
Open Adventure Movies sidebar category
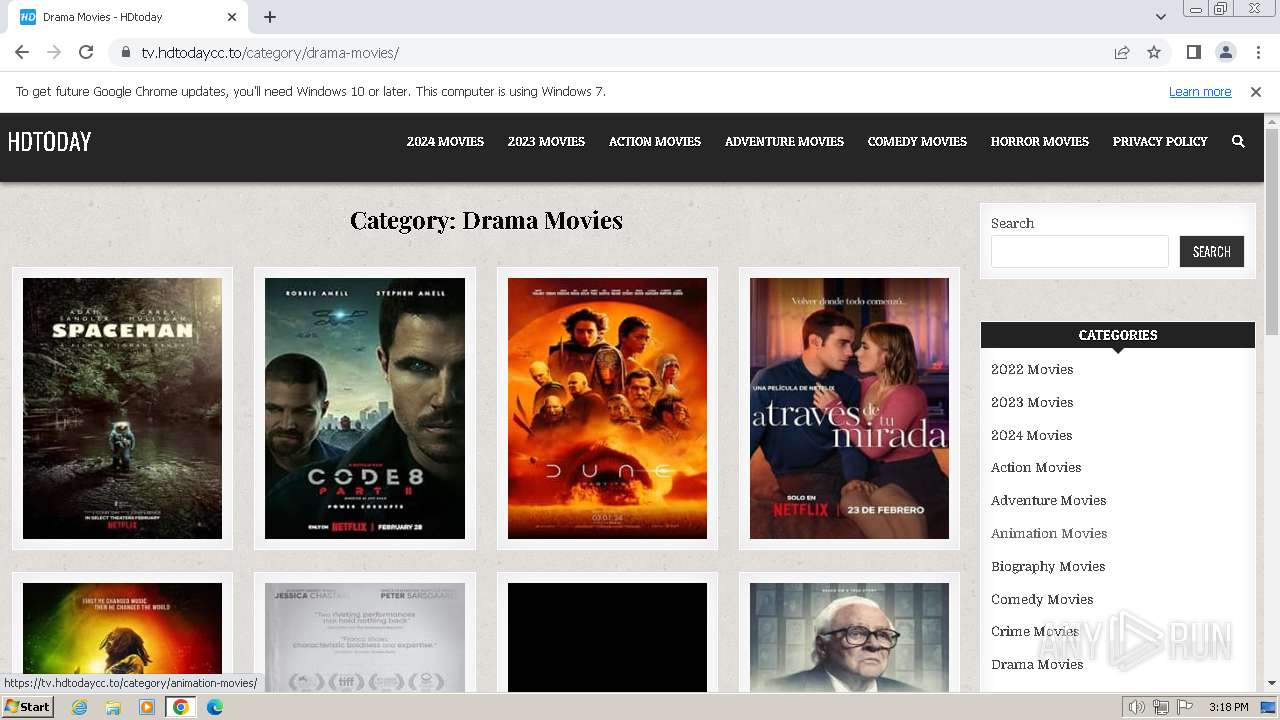[1048, 500]
